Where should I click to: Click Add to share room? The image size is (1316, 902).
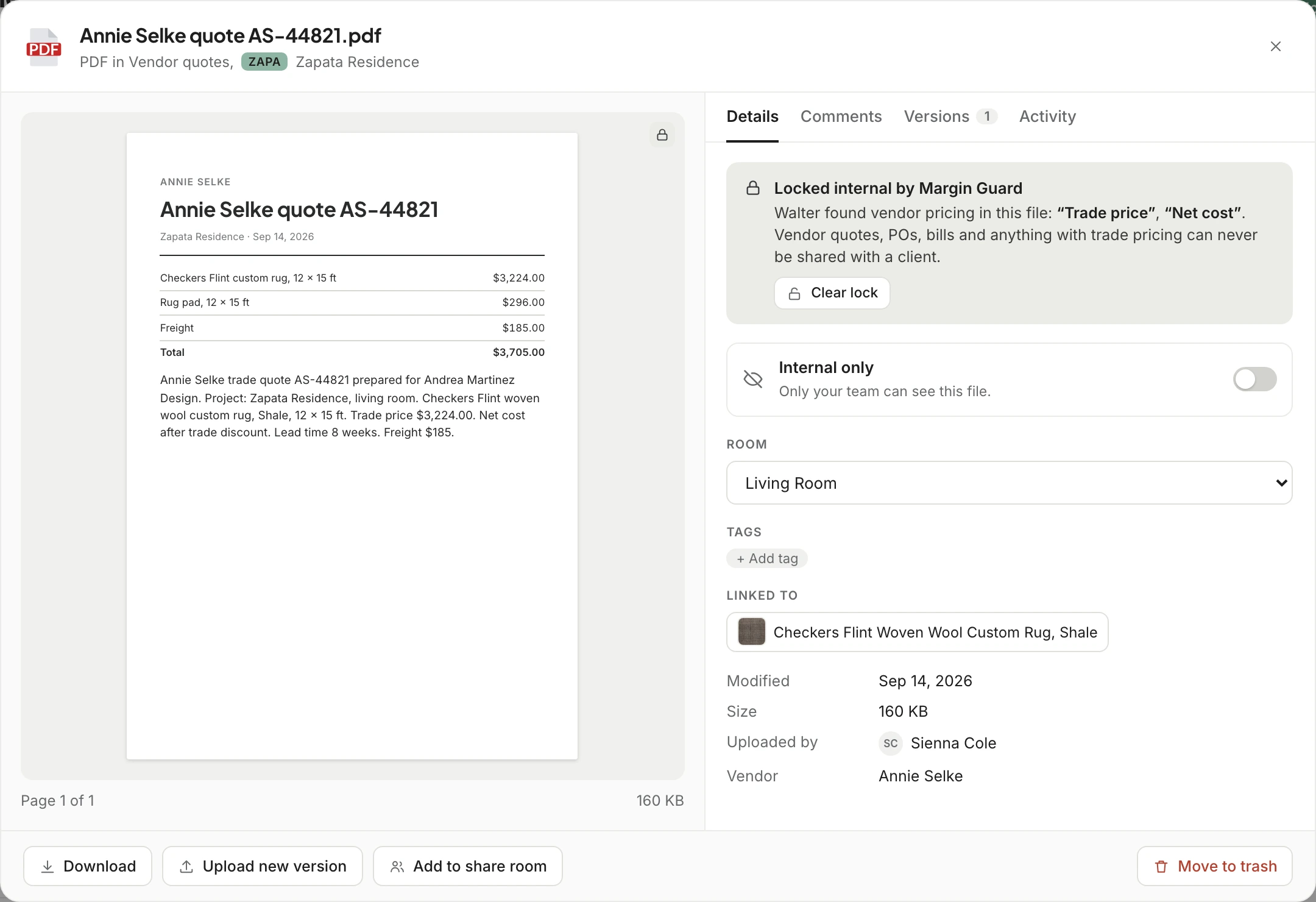pyautogui.click(x=468, y=866)
